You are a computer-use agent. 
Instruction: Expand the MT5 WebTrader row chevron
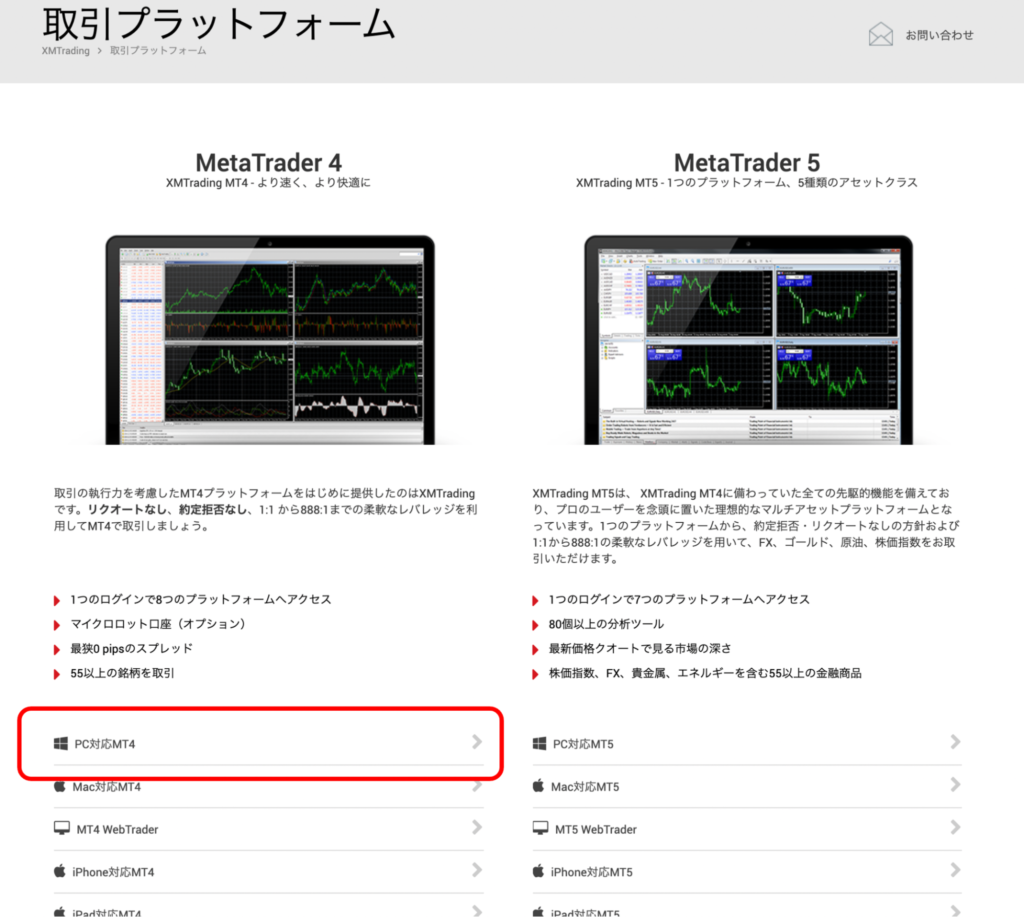955,828
